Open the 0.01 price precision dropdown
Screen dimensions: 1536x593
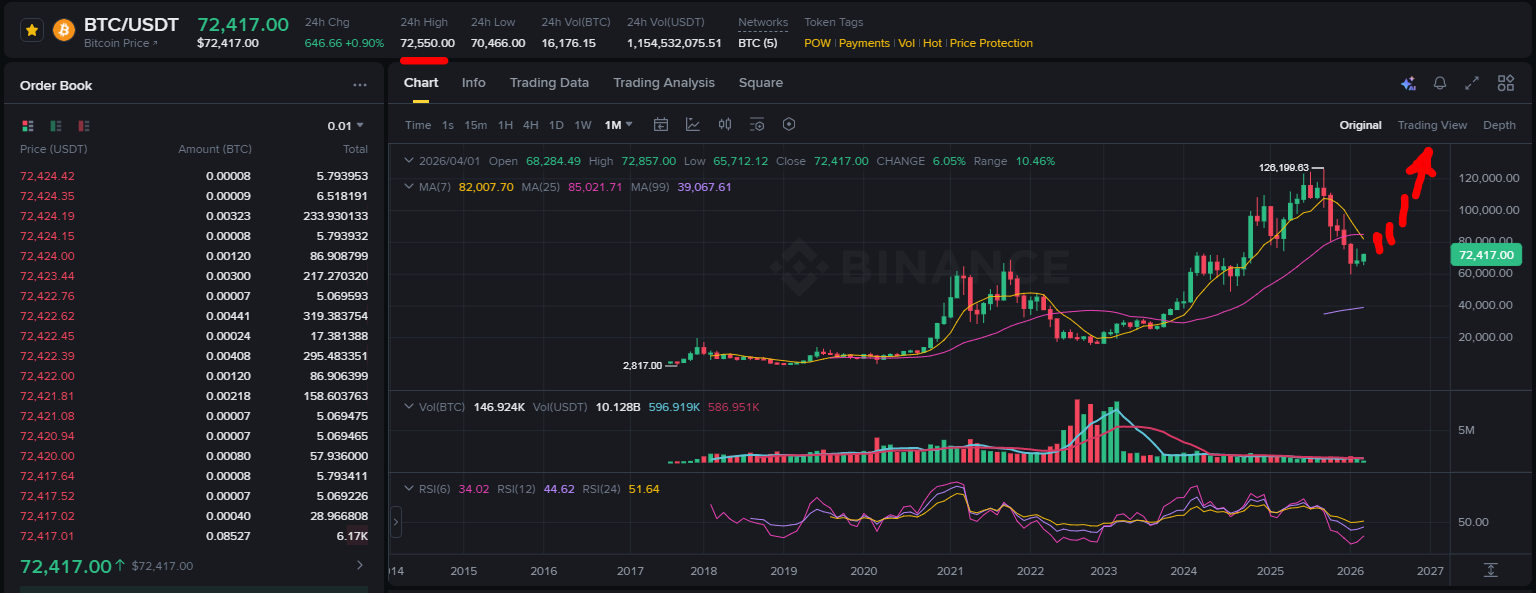tap(346, 126)
